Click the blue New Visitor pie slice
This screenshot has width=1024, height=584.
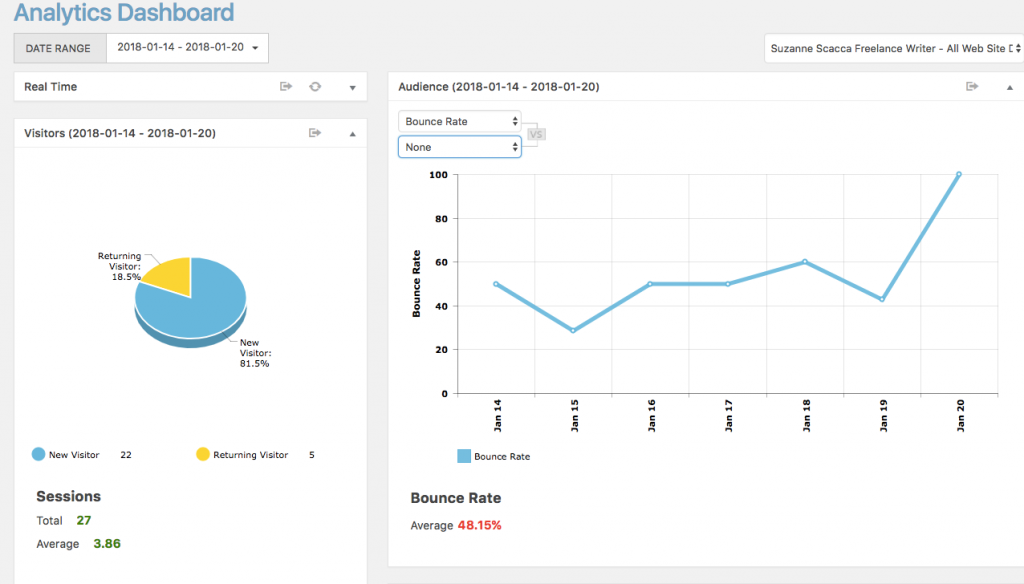[200, 305]
